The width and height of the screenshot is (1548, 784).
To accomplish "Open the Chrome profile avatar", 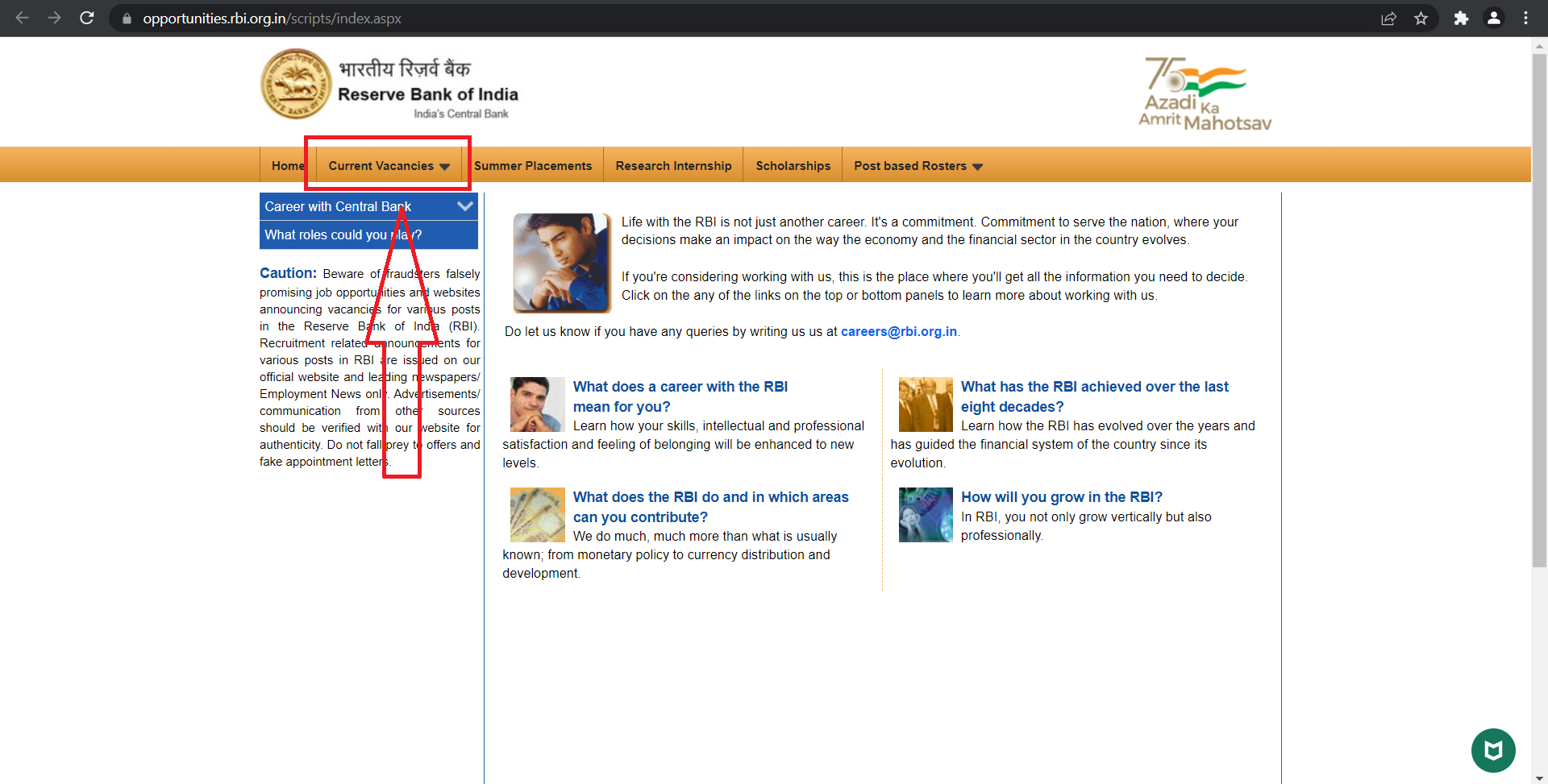I will click(1493, 18).
